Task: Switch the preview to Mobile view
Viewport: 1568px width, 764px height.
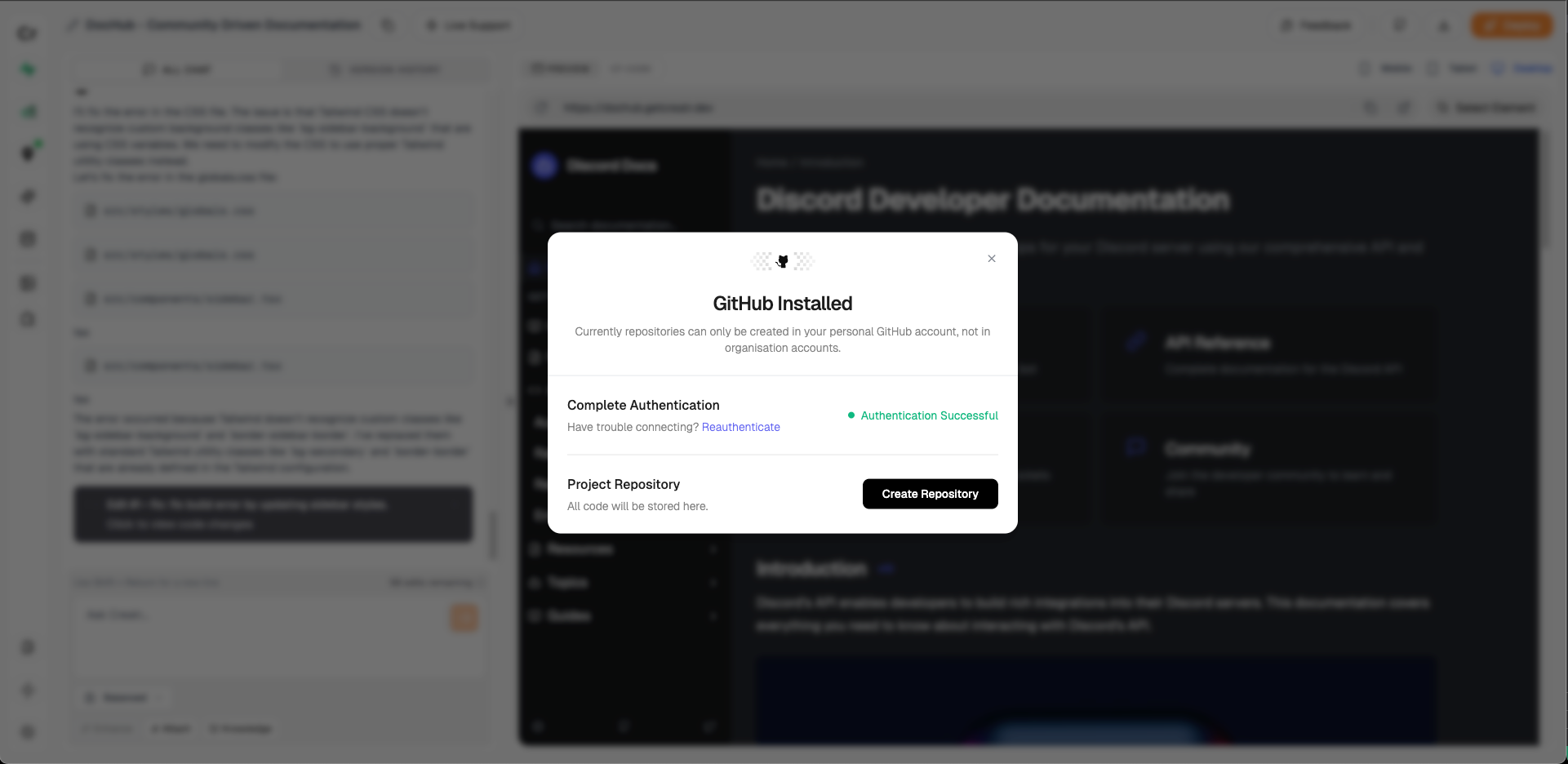Action: tap(1384, 69)
